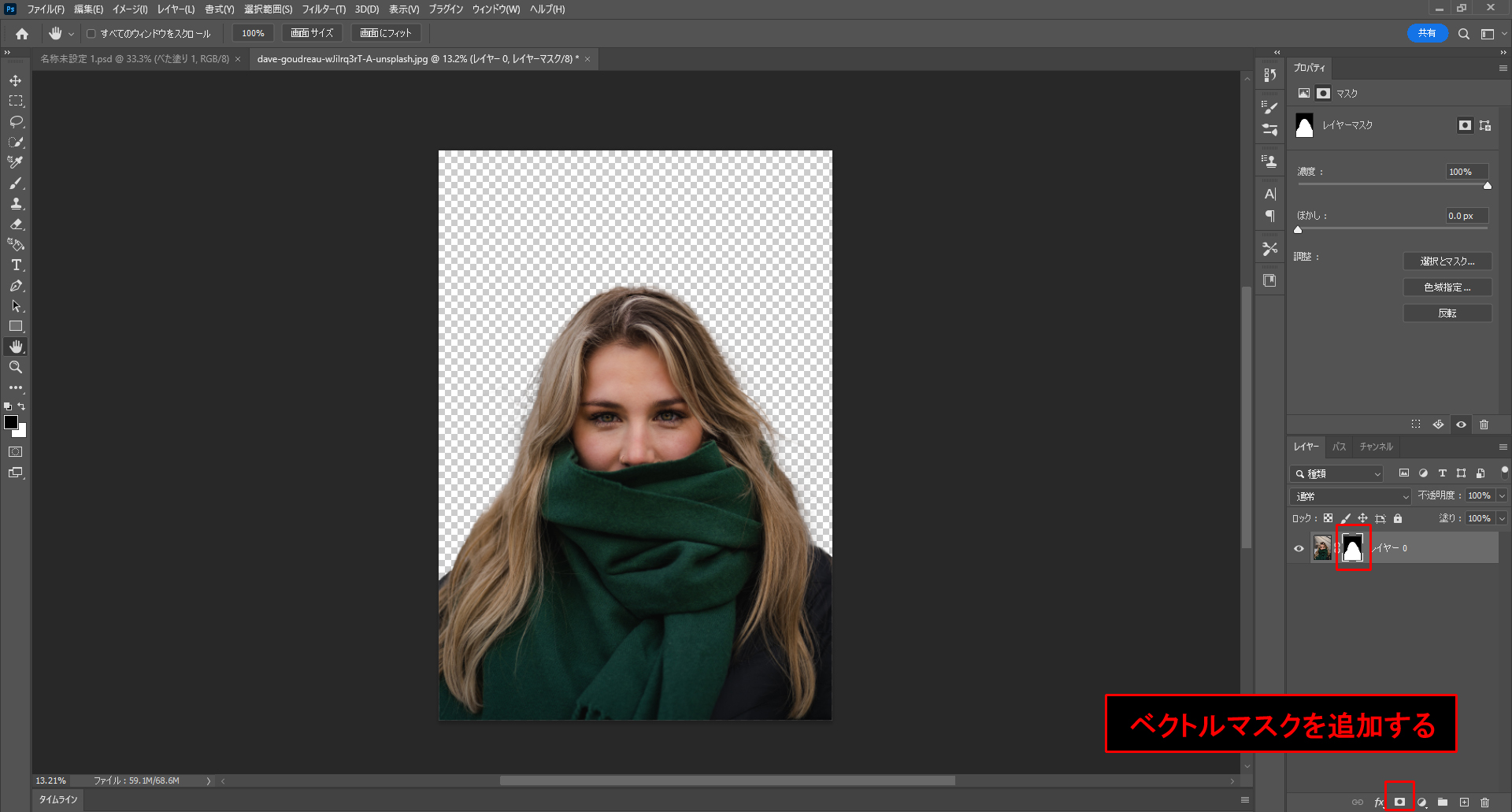Expand the 不透明度 opacity dropdown arrow
Viewport: 1512px width, 812px height.
pos(1502,496)
